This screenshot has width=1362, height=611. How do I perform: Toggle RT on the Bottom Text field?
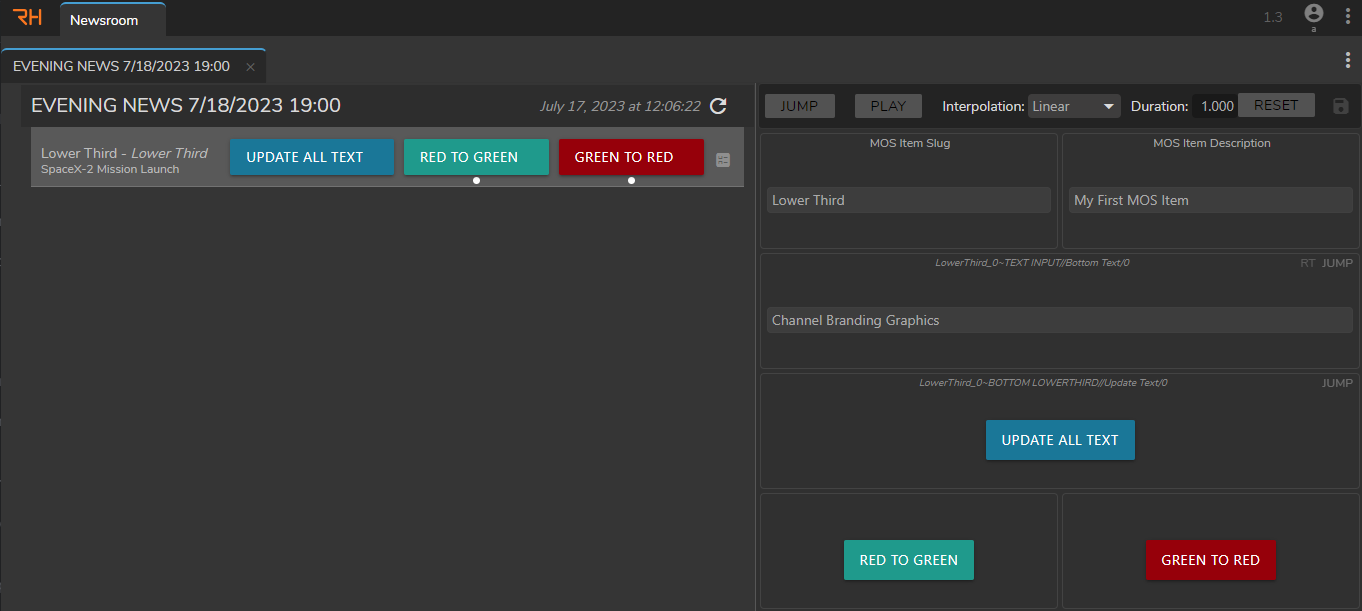coord(1307,263)
